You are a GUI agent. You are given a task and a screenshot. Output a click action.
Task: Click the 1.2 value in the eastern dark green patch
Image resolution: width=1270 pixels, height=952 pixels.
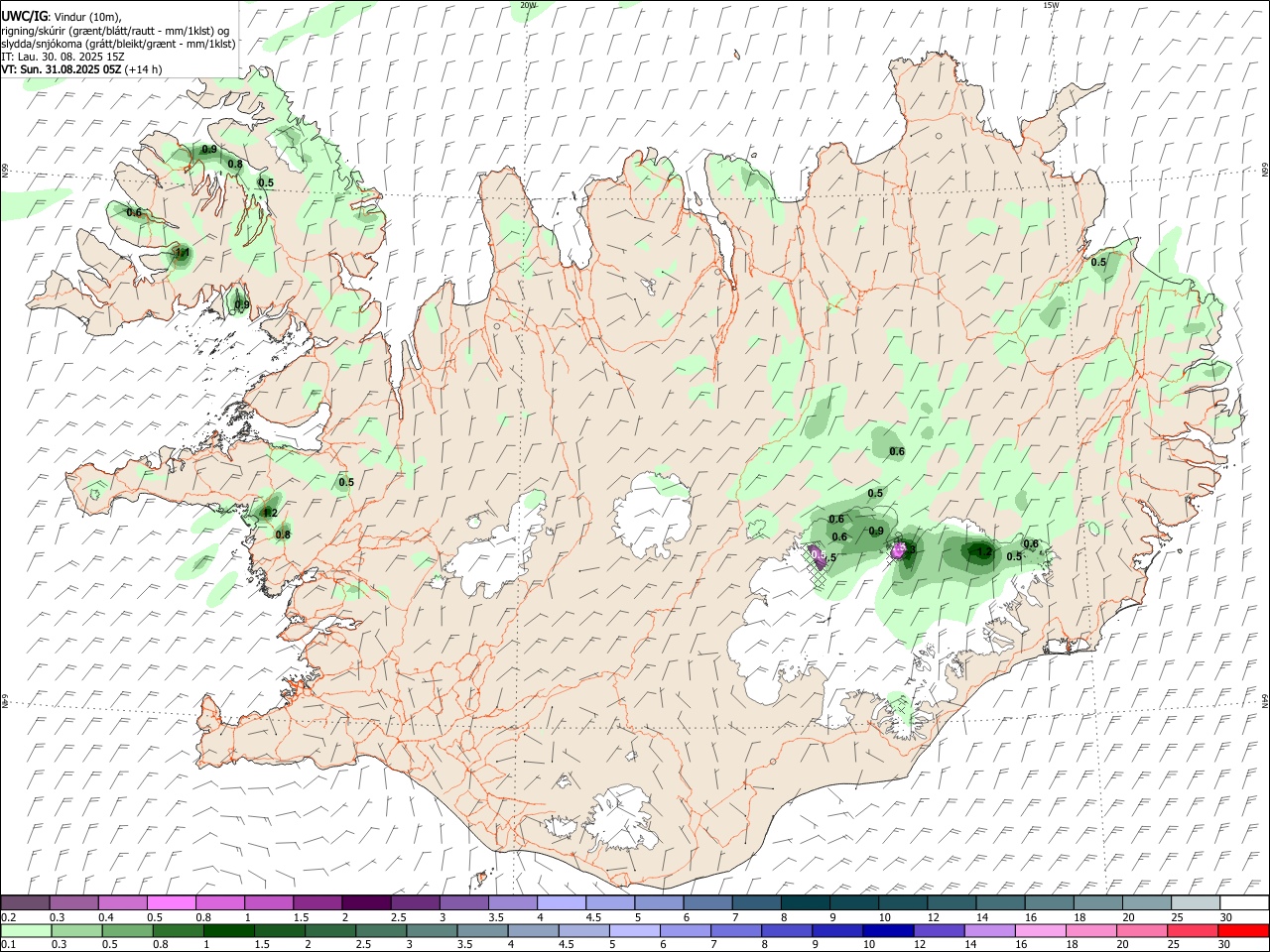[x=984, y=552]
